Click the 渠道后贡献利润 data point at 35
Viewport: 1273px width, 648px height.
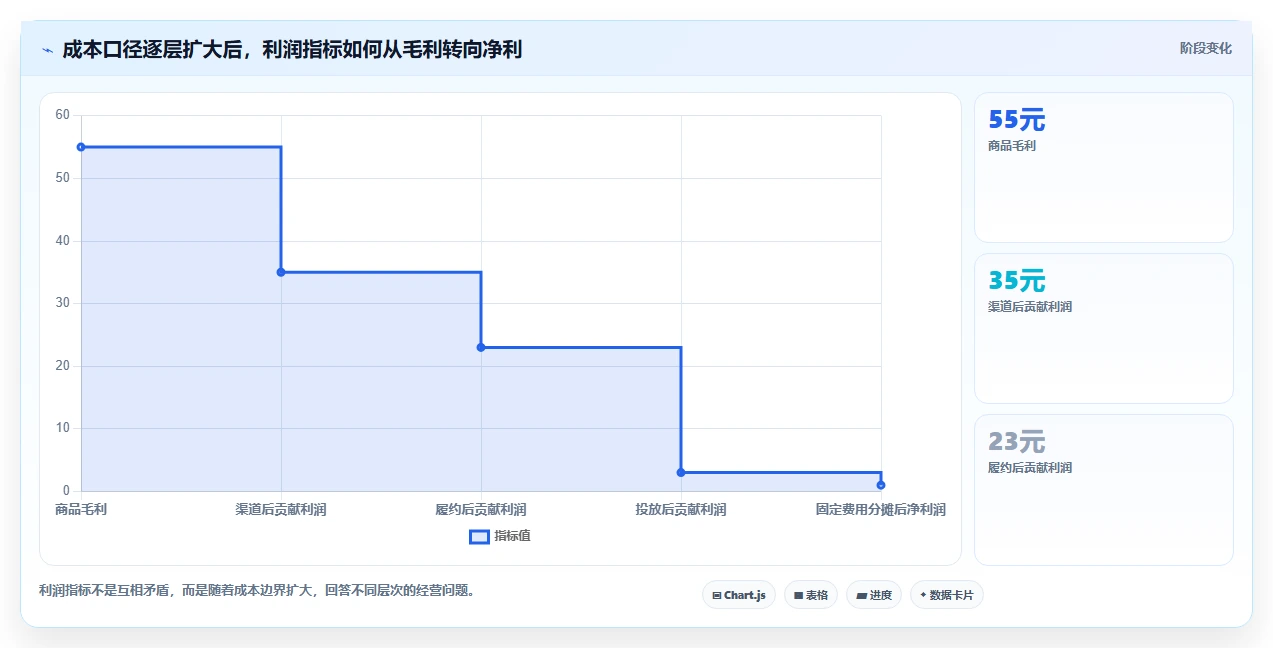[281, 272]
